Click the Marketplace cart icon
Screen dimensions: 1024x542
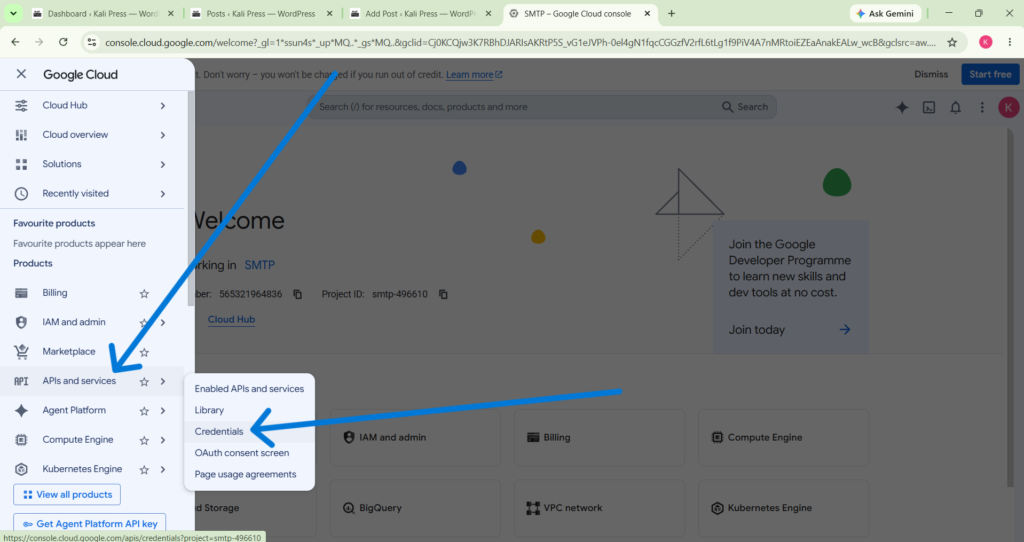[x=21, y=351]
